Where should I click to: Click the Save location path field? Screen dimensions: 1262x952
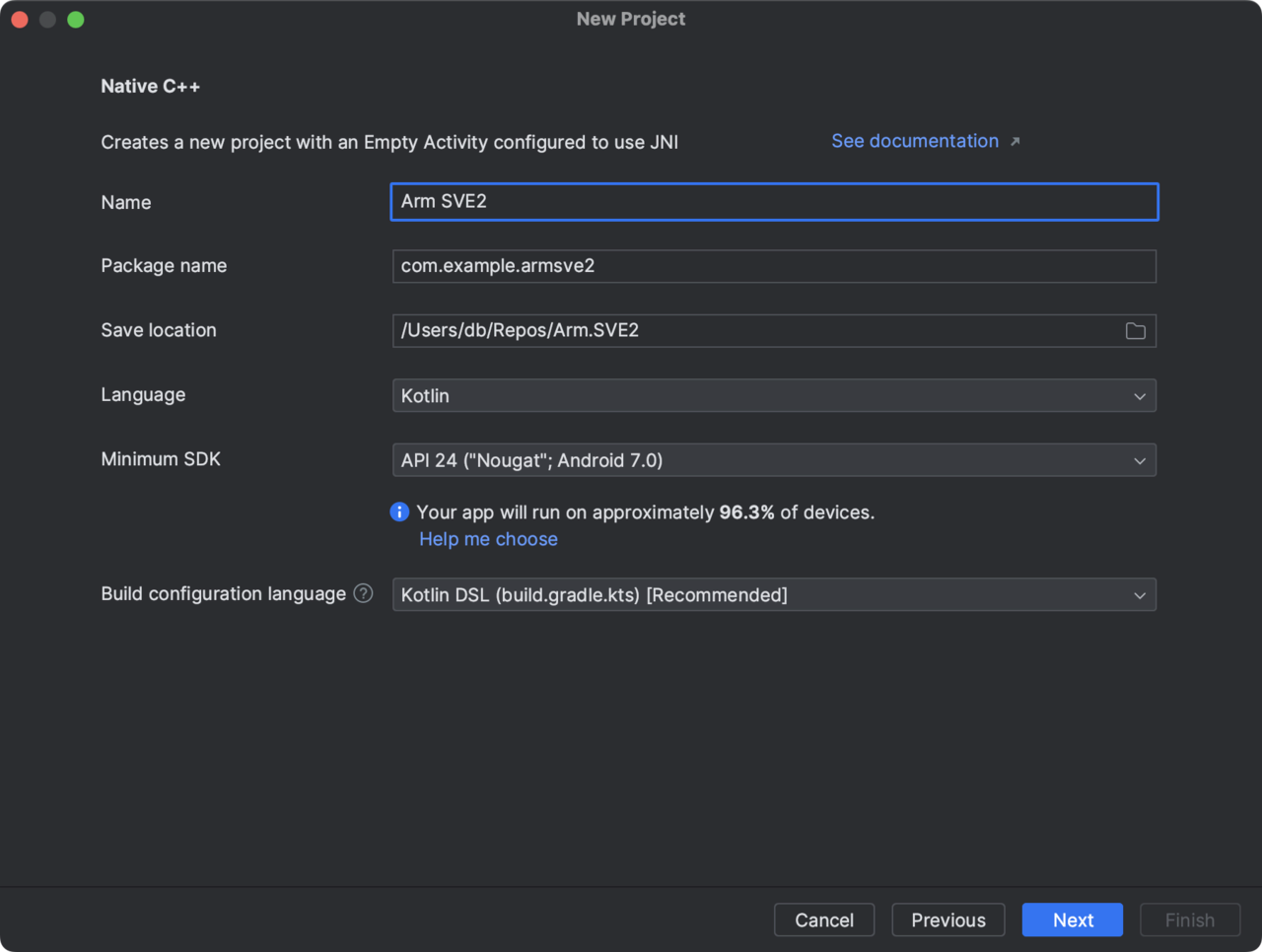[753, 331]
